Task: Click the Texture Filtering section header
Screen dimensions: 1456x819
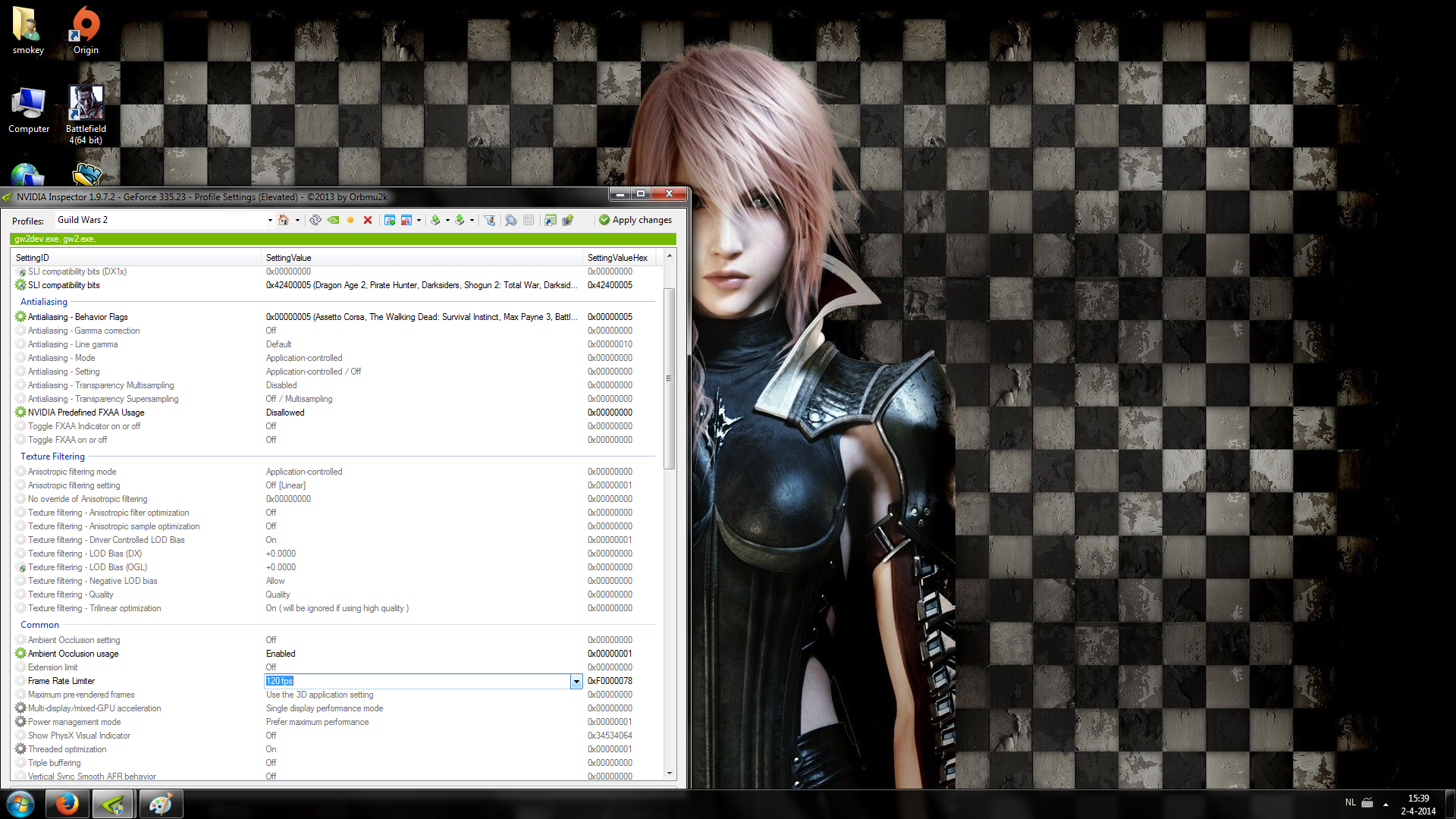Action: click(x=52, y=457)
